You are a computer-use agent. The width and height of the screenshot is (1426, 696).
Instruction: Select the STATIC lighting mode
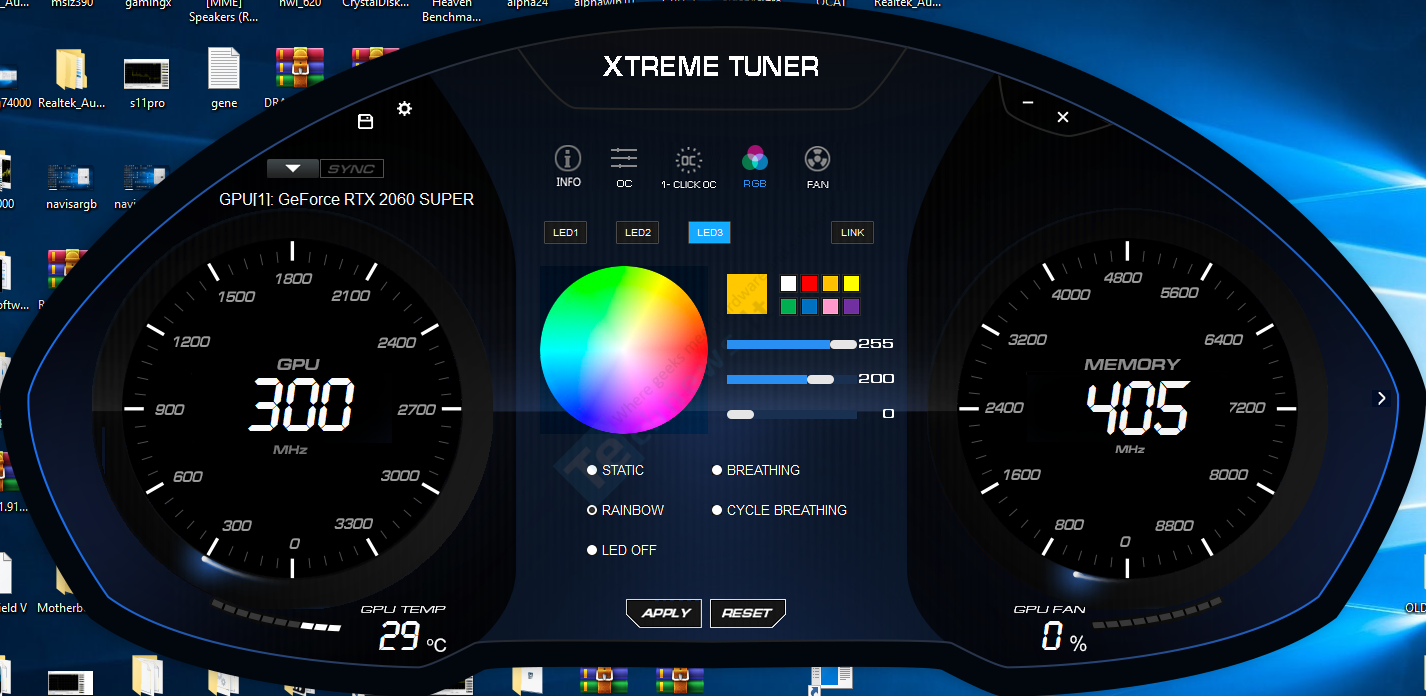click(616, 470)
